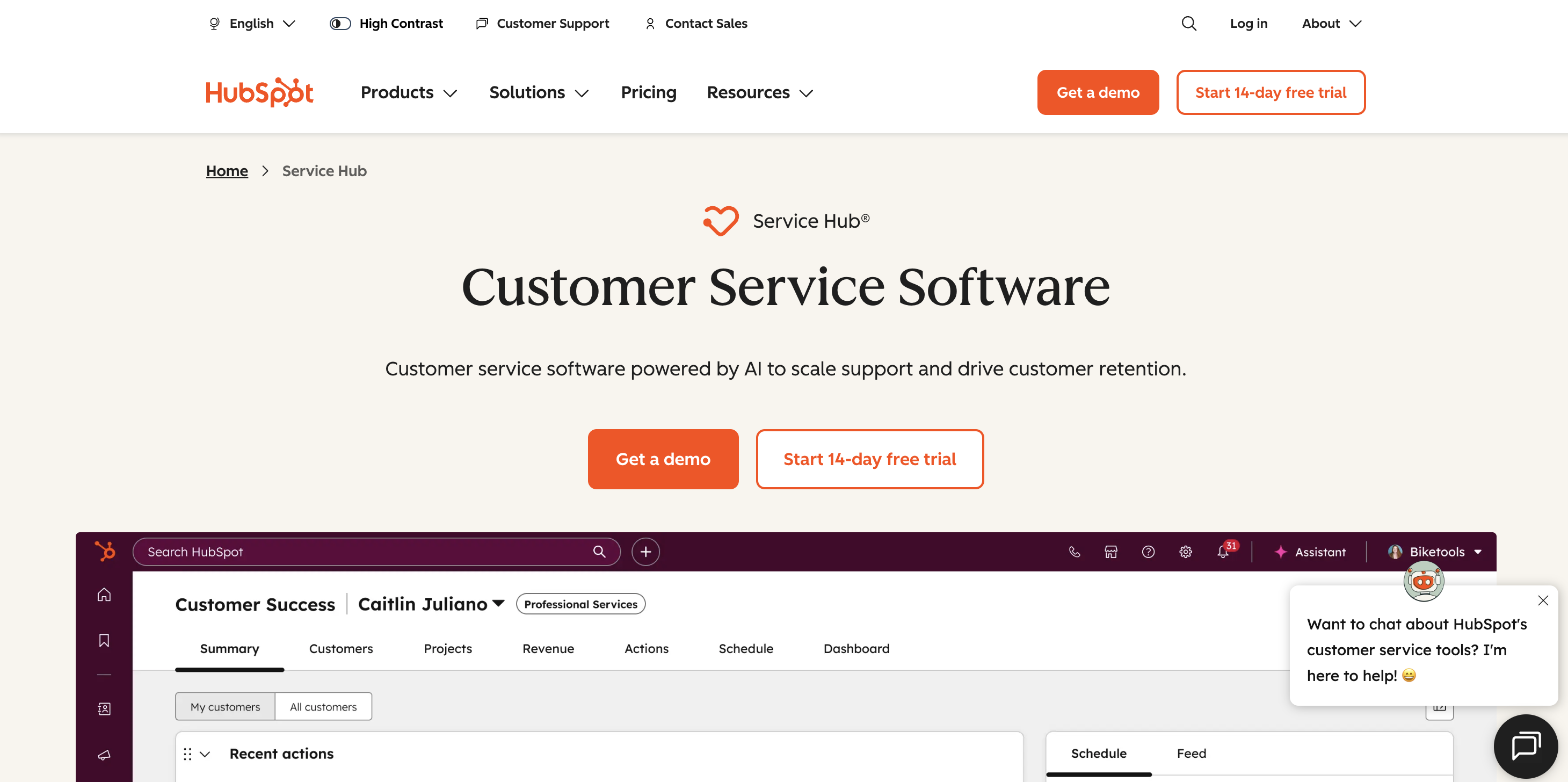Image resolution: width=1568 pixels, height=782 pixels.
Task: Switch to the Actions tab
Action: coord(647,649)
